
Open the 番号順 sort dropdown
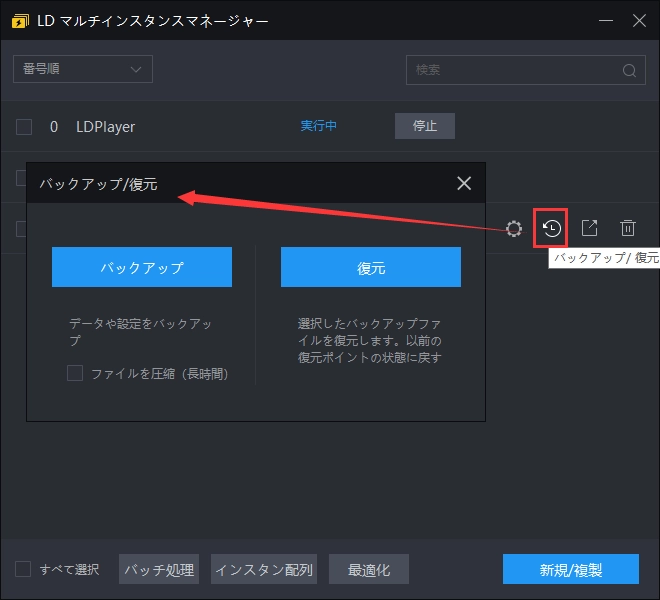83,69
